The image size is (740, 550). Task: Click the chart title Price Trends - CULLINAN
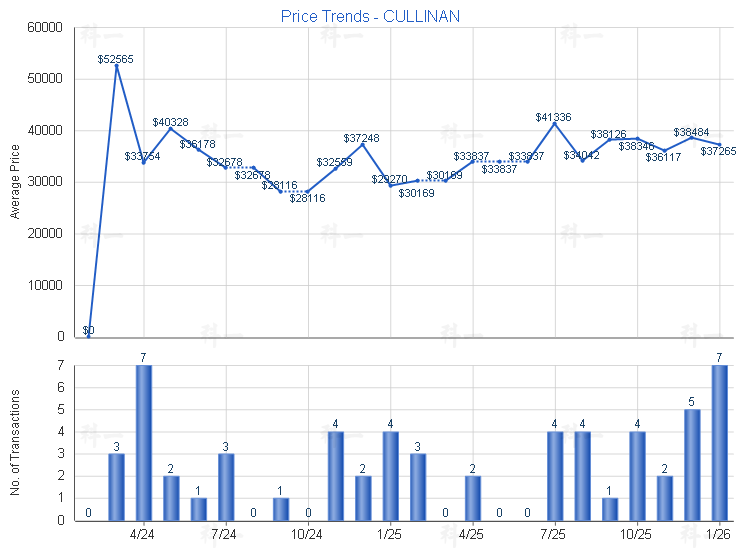tap(370, 17)
